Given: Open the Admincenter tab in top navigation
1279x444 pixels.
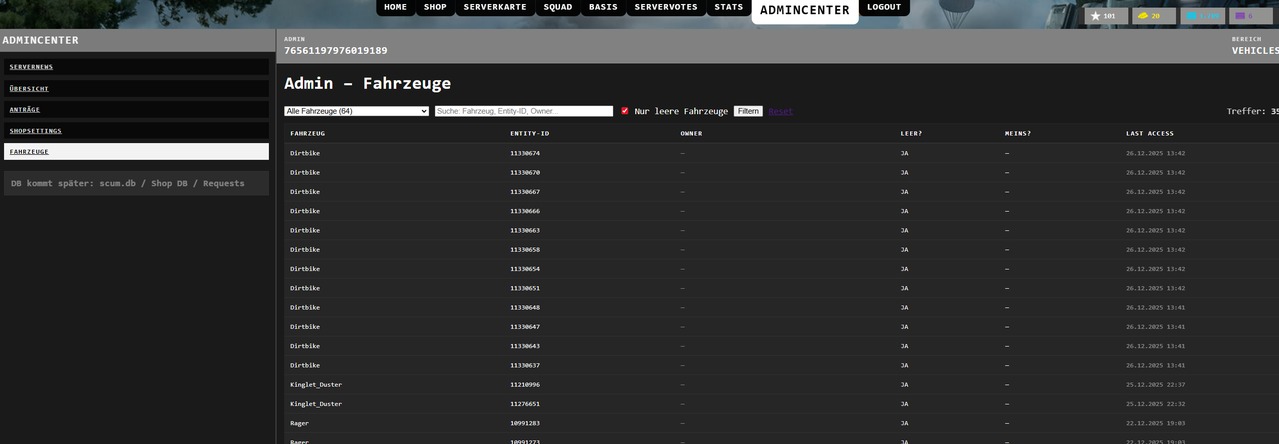Looking at the screenshot, I should pyautogui.click(x=804, y=10).
